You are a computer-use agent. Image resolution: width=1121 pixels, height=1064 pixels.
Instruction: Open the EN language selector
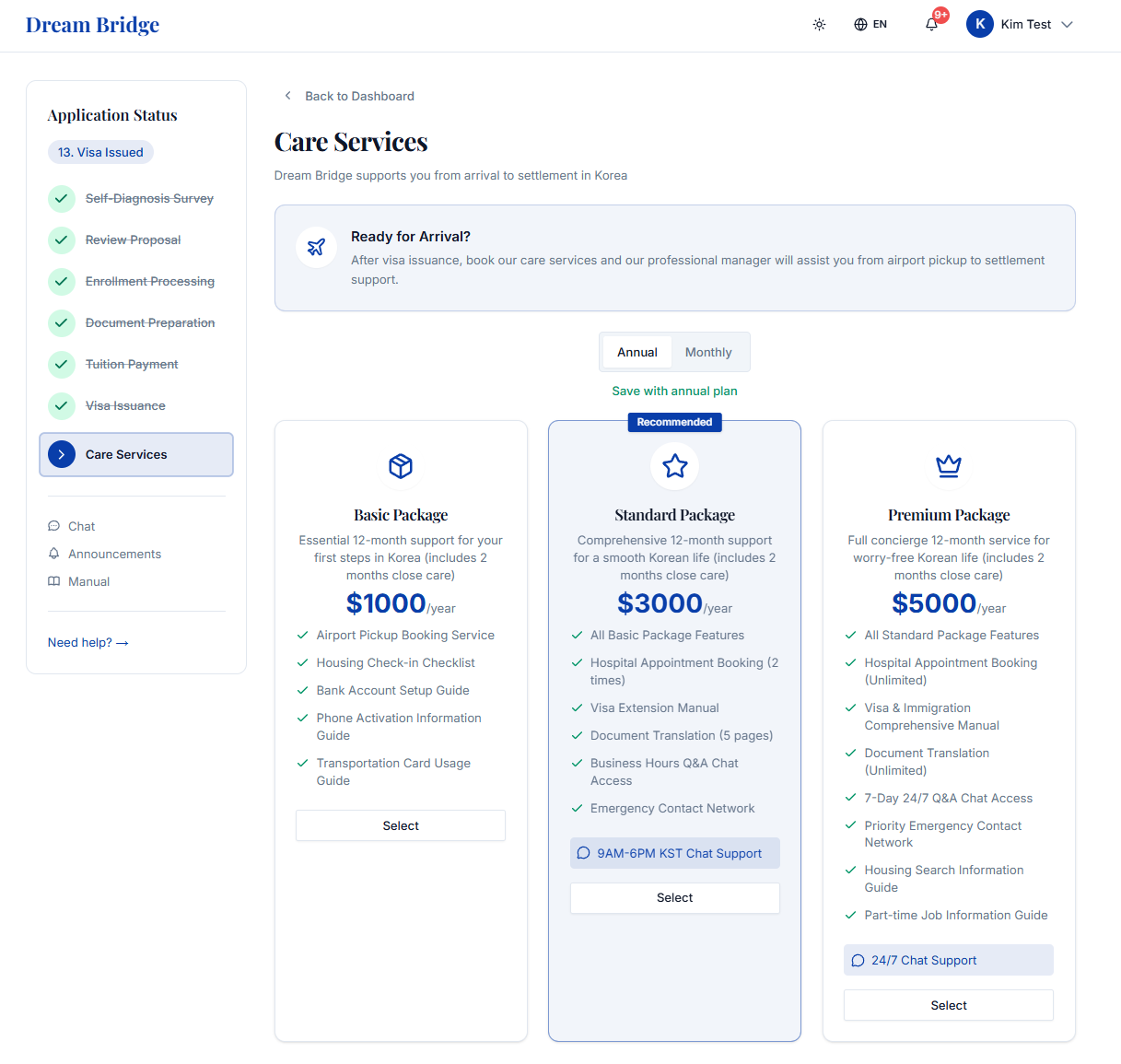870,25
